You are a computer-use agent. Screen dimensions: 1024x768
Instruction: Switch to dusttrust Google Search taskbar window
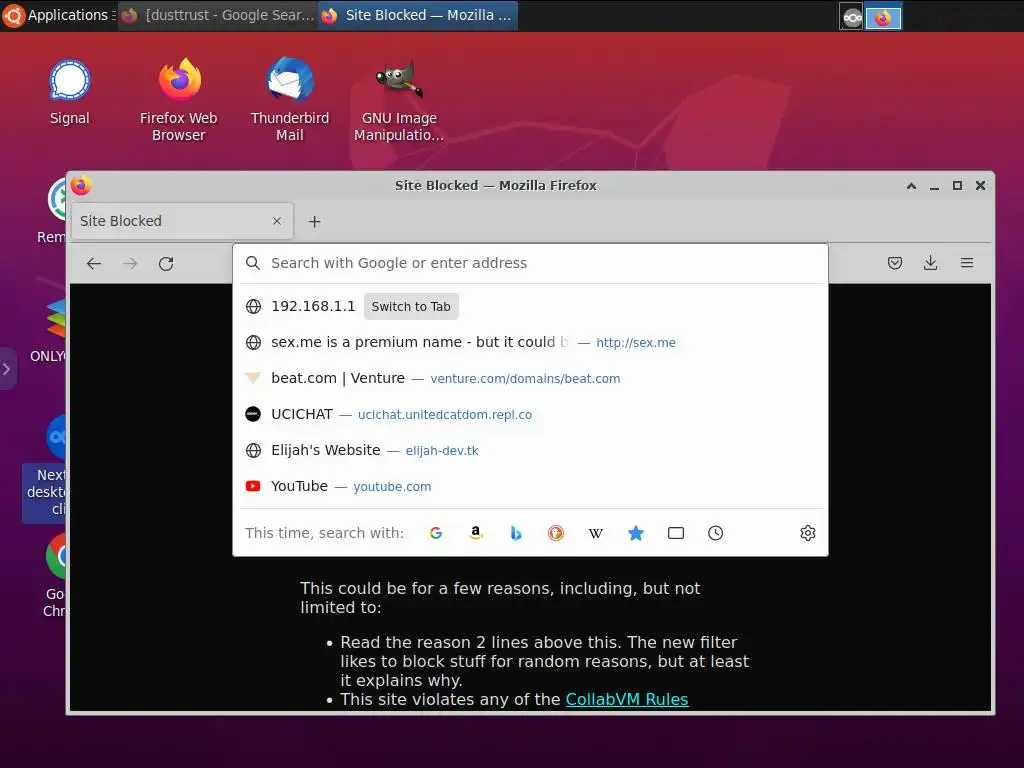click(x=219, y=15)
